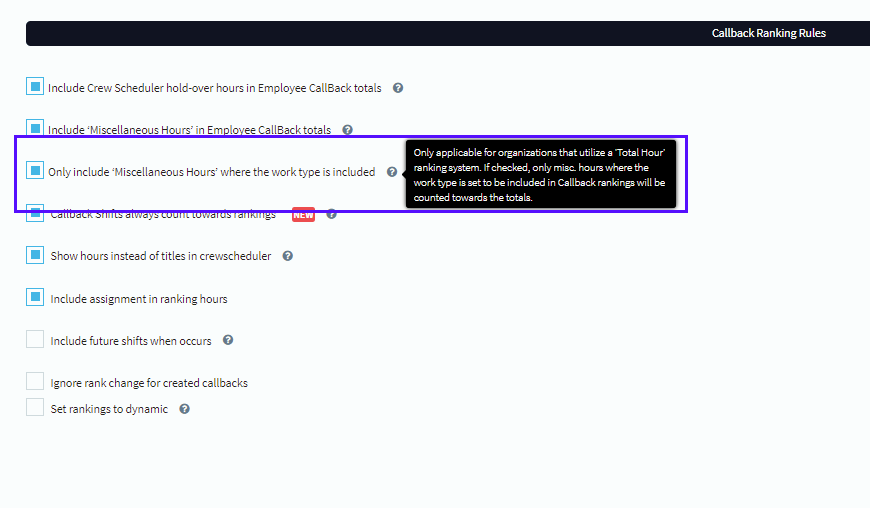Enable Include future shifts when occurs checkbox
The width and height of the screenshot is (870, 508).
(x=35, y=340)
